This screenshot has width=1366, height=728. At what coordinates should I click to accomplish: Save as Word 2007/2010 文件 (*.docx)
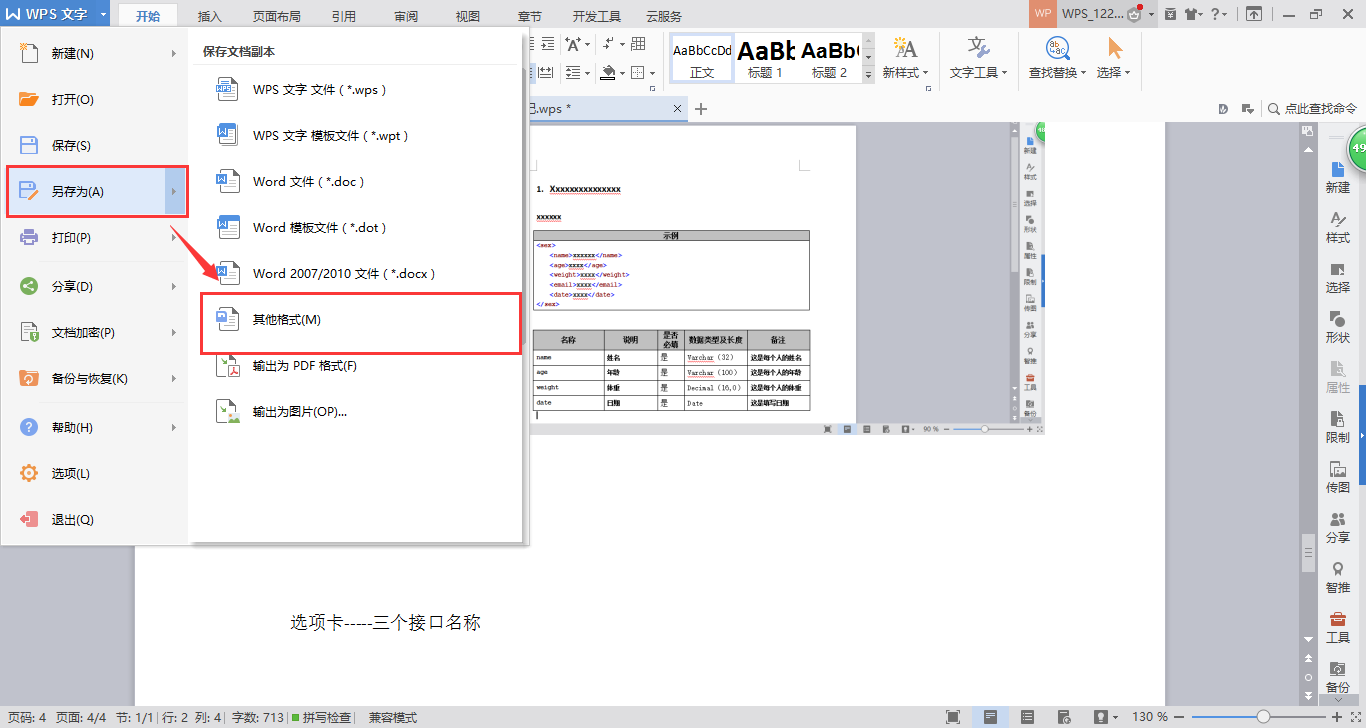pos(358,273)
